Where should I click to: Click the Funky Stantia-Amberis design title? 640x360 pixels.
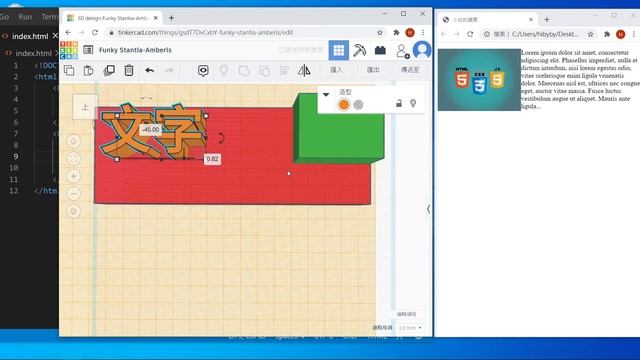pos(135,50)
